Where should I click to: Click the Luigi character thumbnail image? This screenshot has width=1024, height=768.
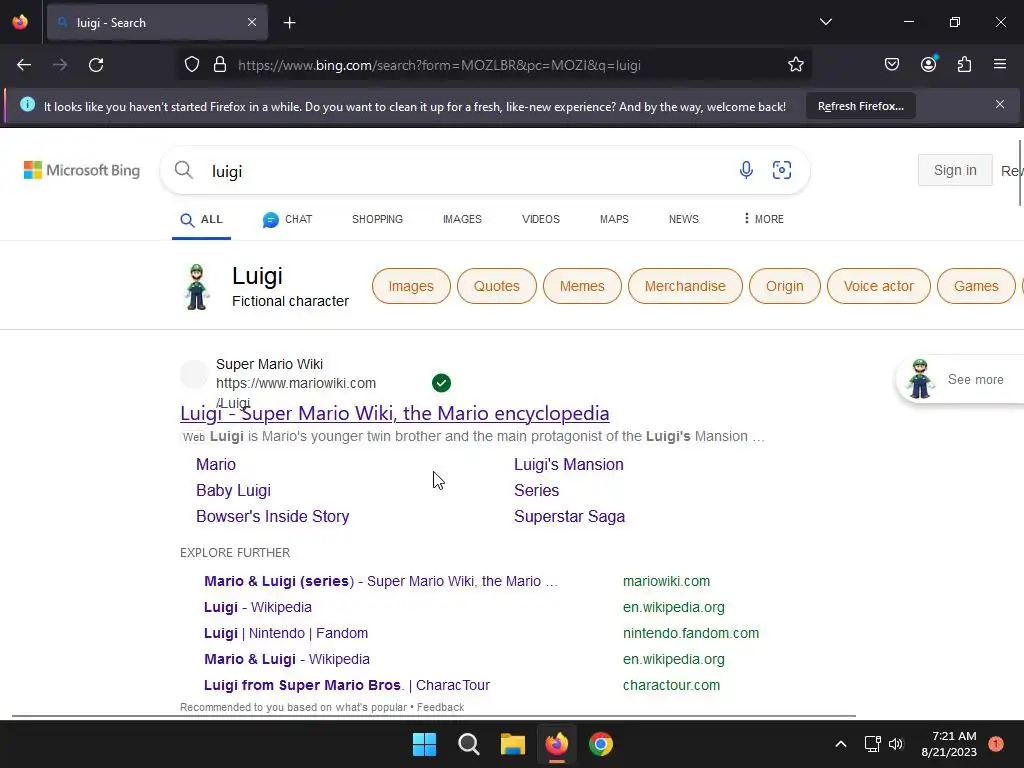[197, 287]
